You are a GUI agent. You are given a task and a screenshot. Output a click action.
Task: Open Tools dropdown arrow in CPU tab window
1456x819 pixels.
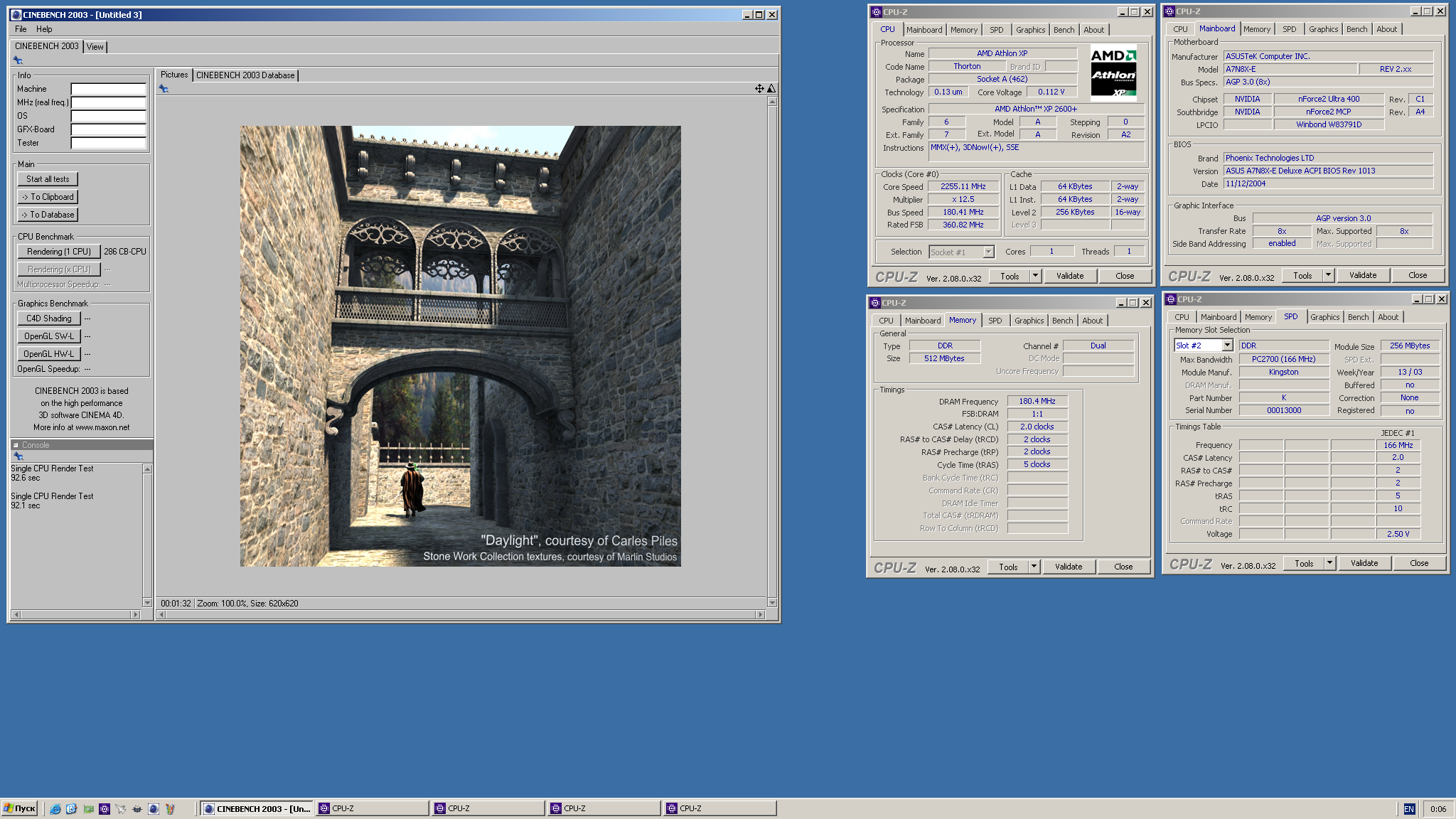point(1035,276)
